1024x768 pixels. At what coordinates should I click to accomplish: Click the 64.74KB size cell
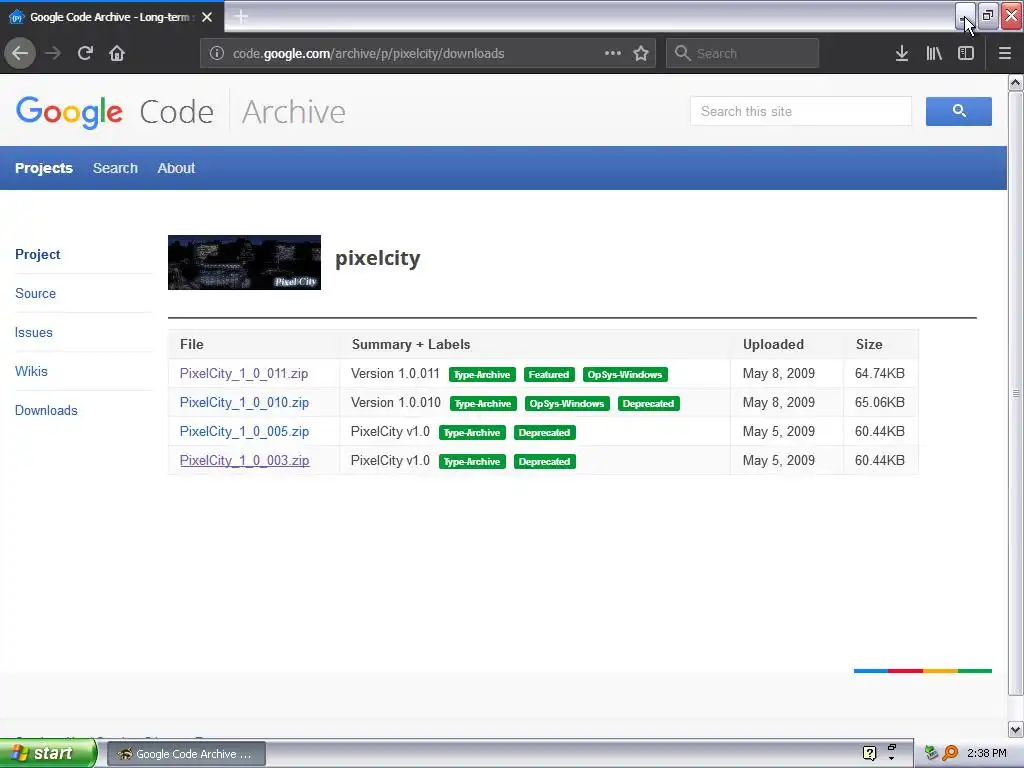coord(880,374)
